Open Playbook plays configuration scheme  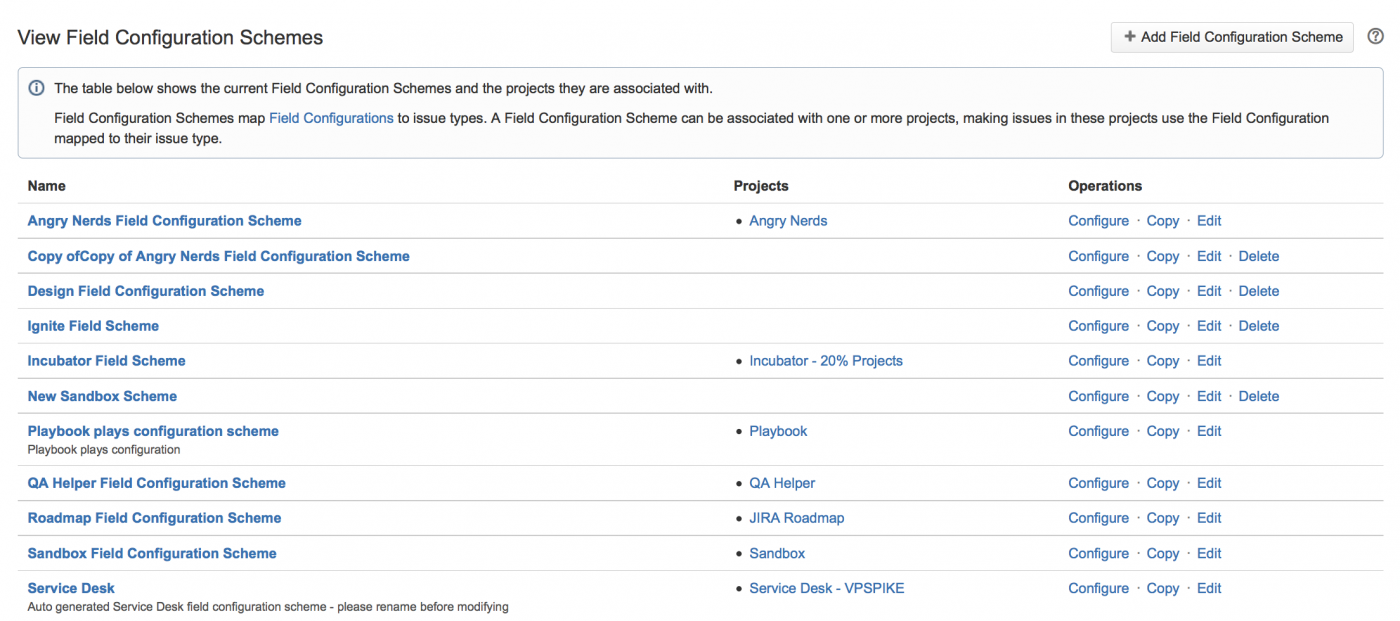[153, 431]
